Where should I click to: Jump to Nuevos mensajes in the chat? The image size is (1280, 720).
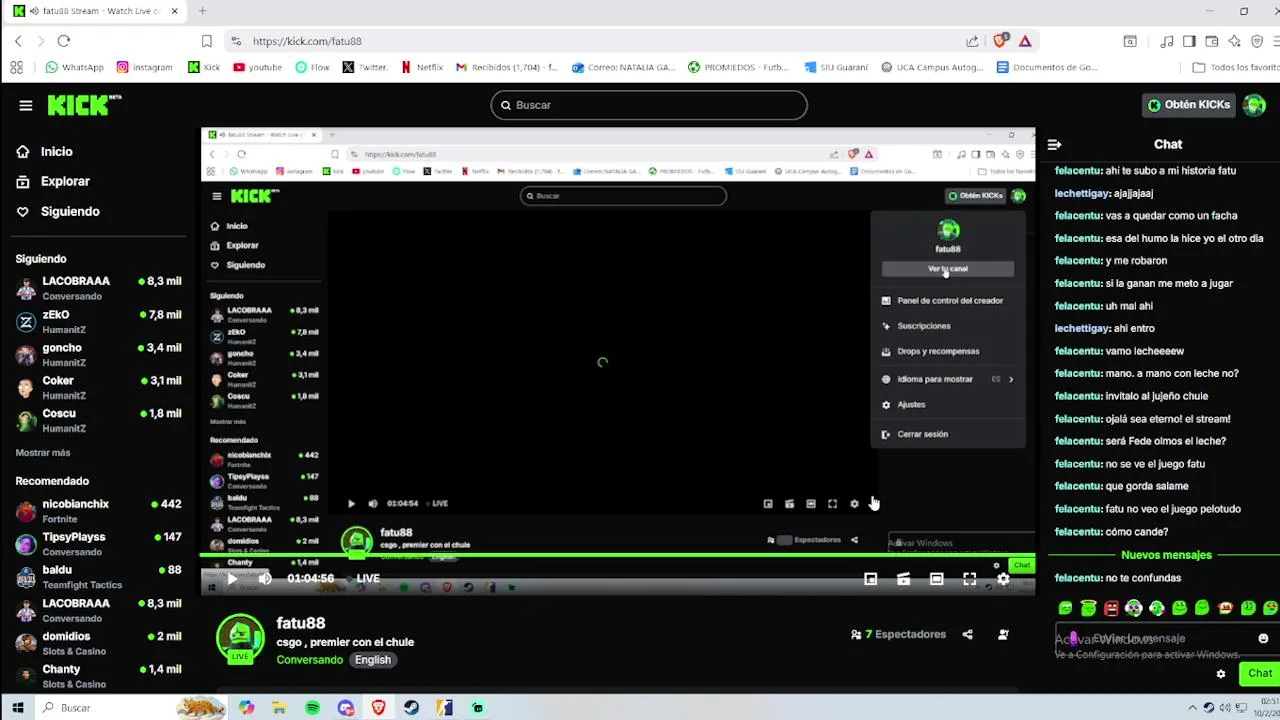[x=1166, y=555]
